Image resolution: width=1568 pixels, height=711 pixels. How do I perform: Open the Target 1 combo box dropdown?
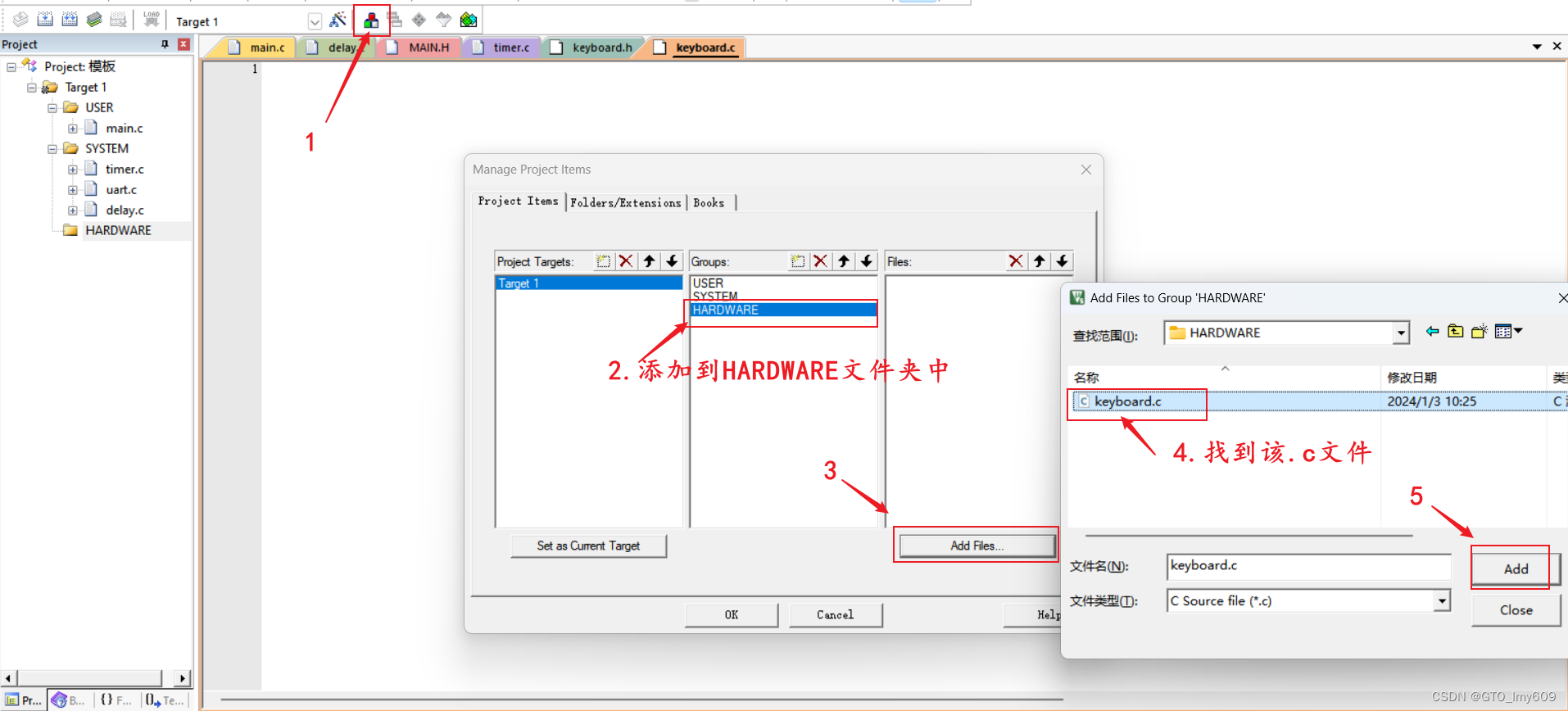pyautogui.click(x=315, y=21)
